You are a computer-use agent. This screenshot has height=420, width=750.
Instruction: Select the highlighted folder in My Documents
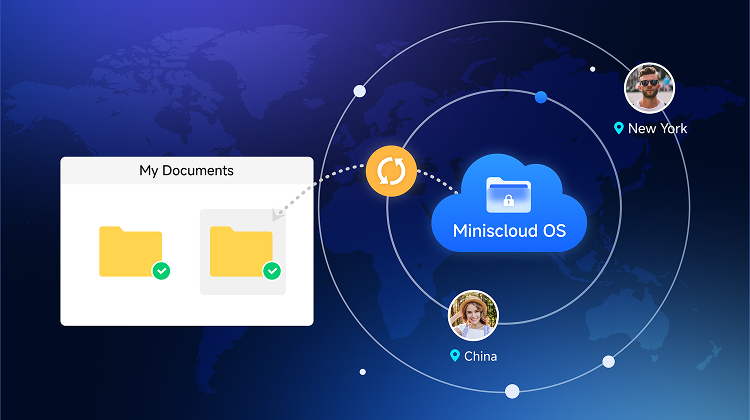tap(242, 252)
